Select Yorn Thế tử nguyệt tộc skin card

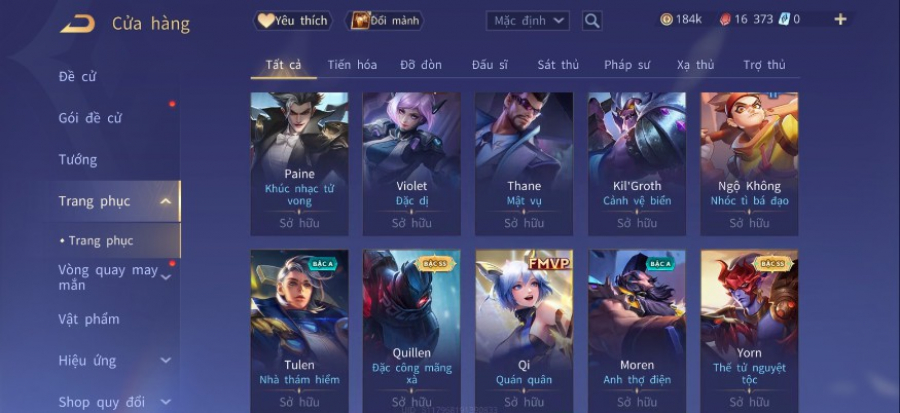pyautogui.click(x=749, y=330)
